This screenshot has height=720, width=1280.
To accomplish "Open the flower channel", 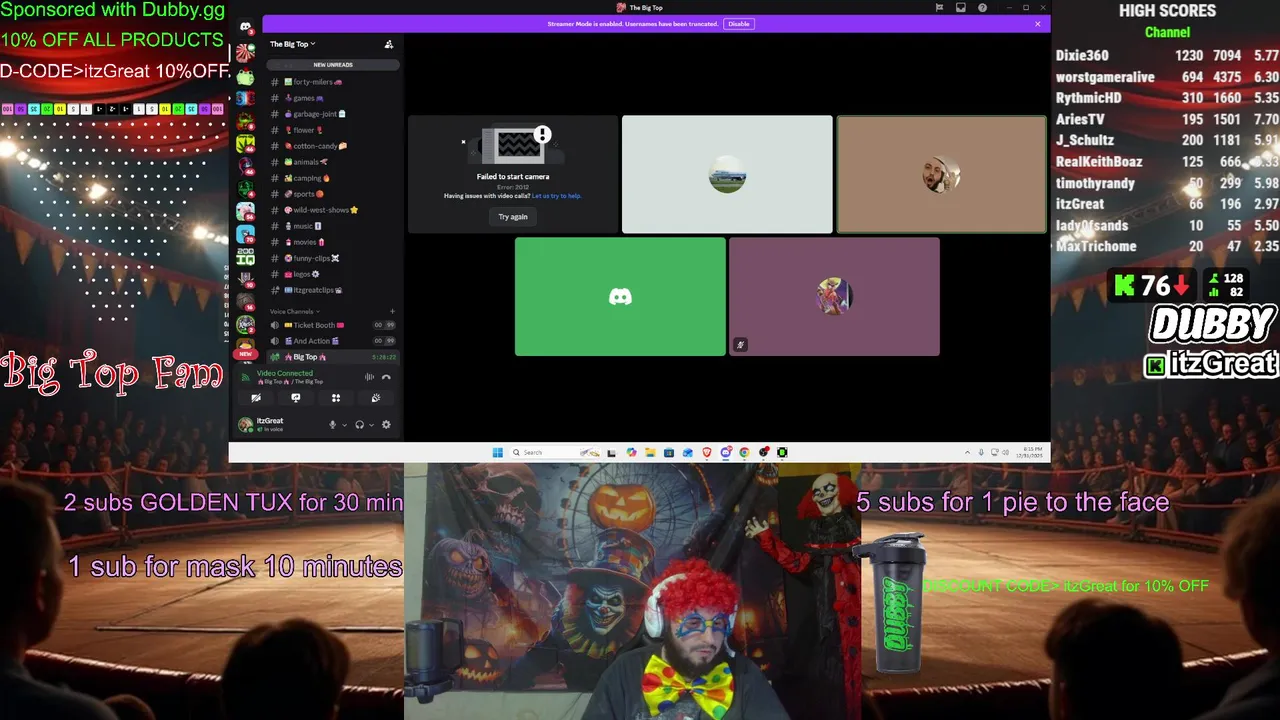I will [x=333, y=130].
